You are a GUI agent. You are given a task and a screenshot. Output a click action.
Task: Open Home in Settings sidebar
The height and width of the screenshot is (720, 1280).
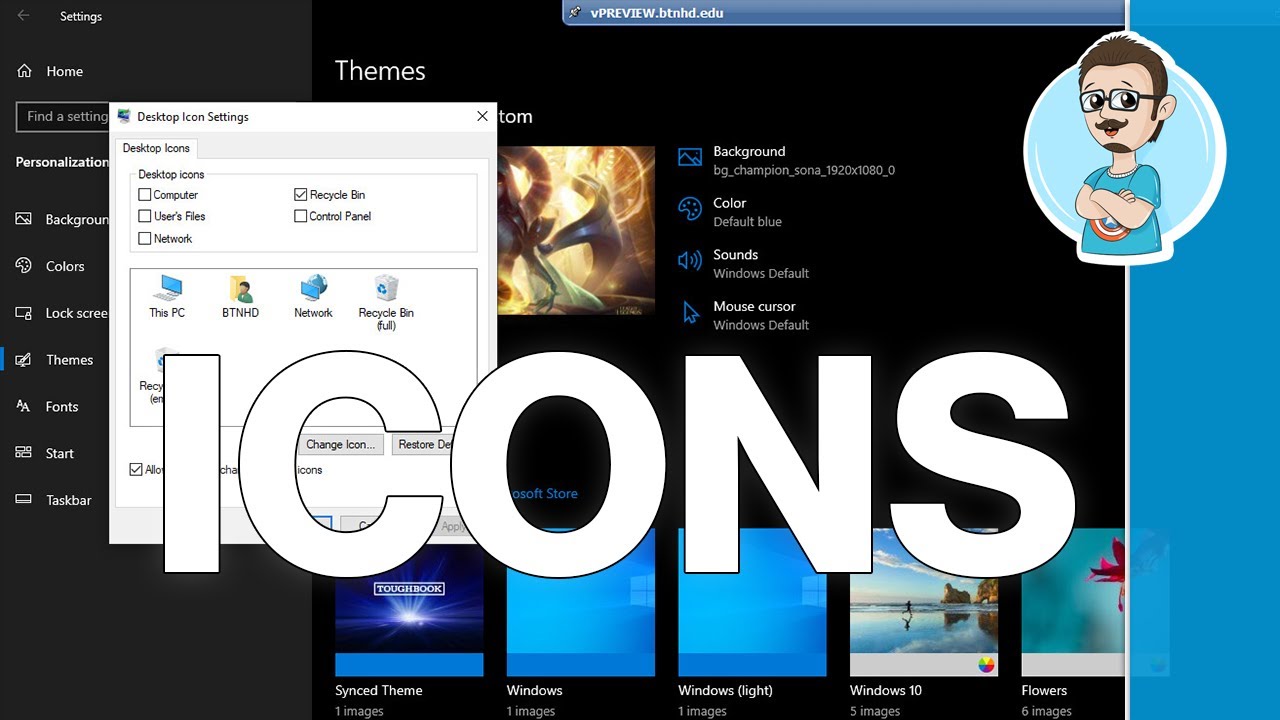pyautogui.click(x=50, y=71)
